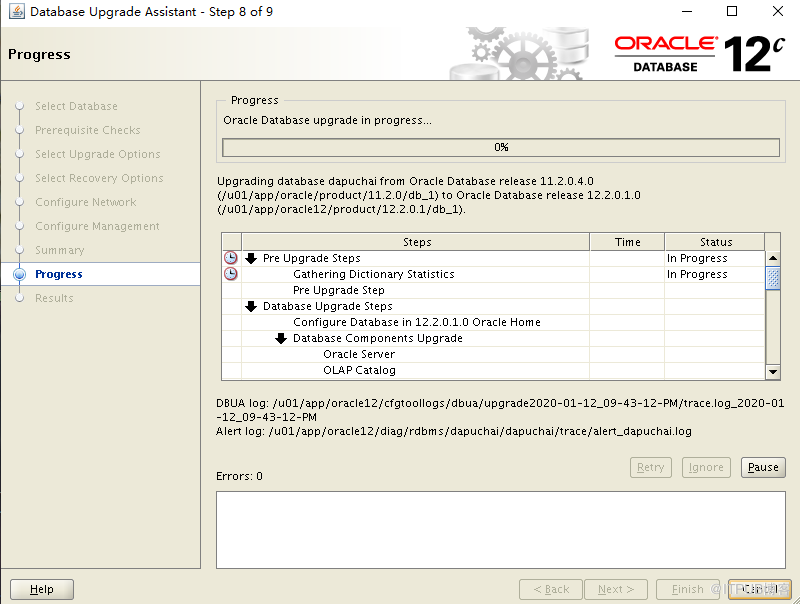
Task: Click the steps table scroll down arrow
Action: tap(773, 372)
